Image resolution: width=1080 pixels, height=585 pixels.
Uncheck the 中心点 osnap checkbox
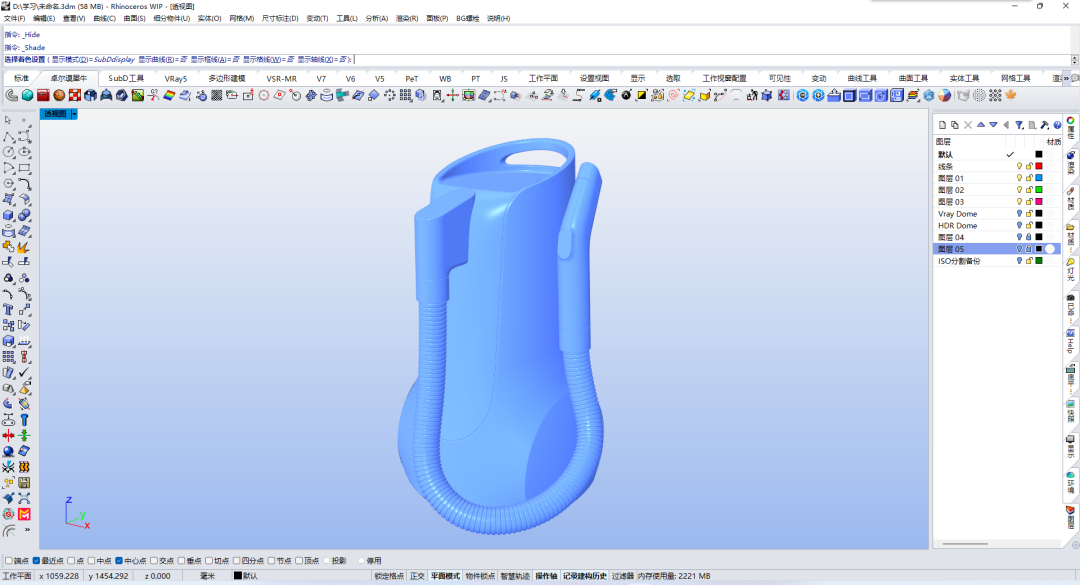click(119, 561)
